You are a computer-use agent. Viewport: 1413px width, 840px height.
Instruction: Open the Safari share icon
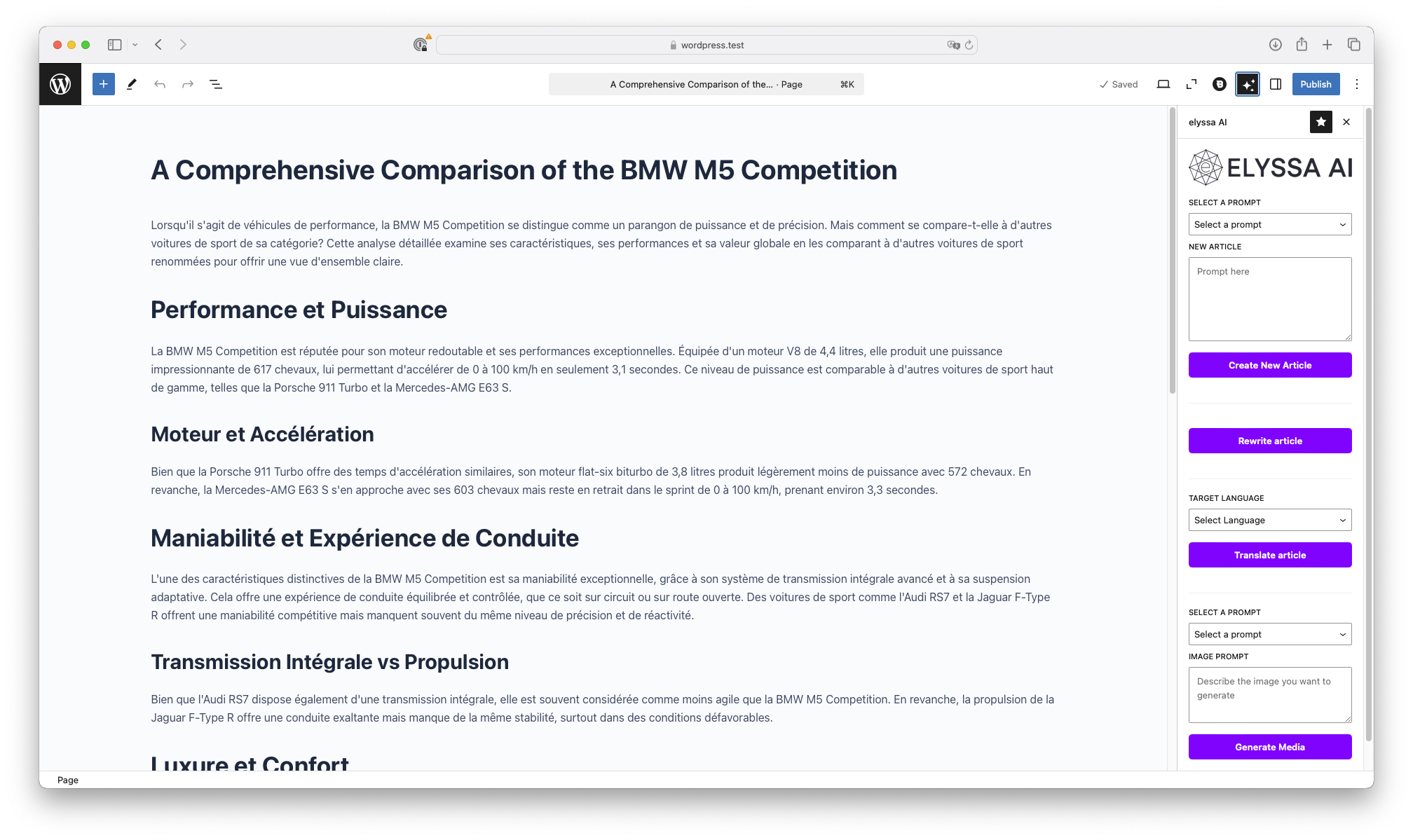[1302, 44]
